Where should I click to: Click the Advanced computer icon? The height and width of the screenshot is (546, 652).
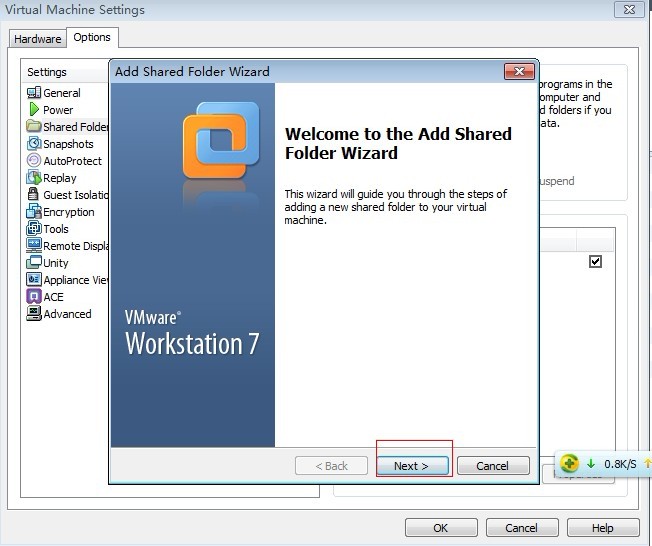pos(34,314)
